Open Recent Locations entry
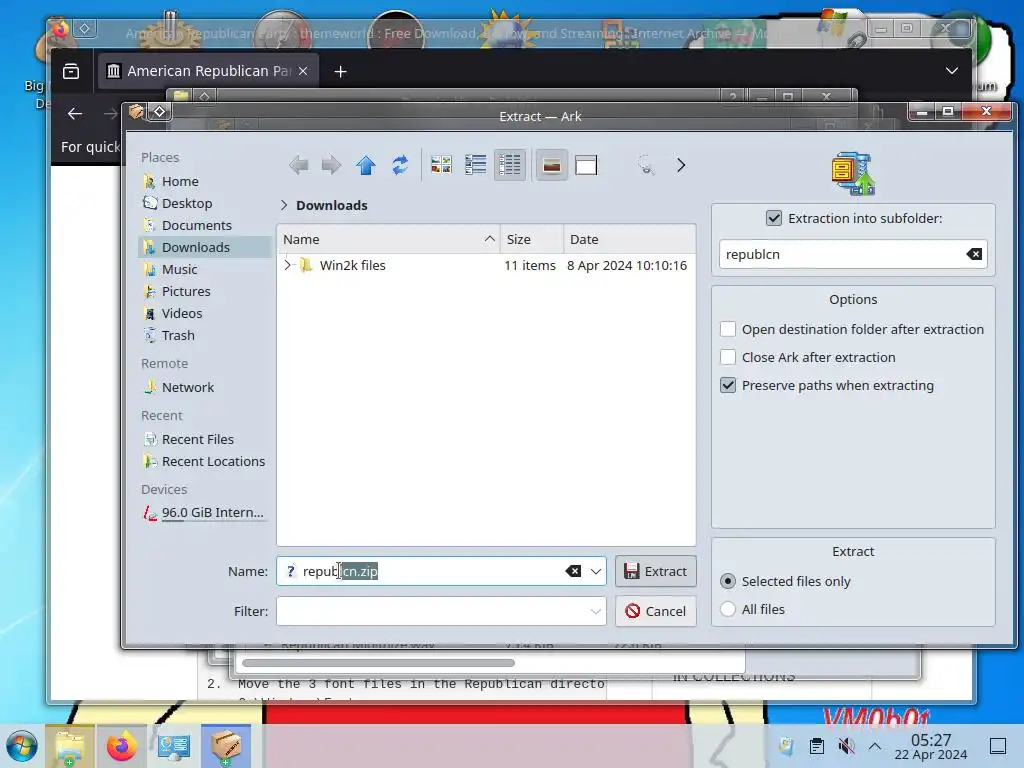 pos(205,462)
